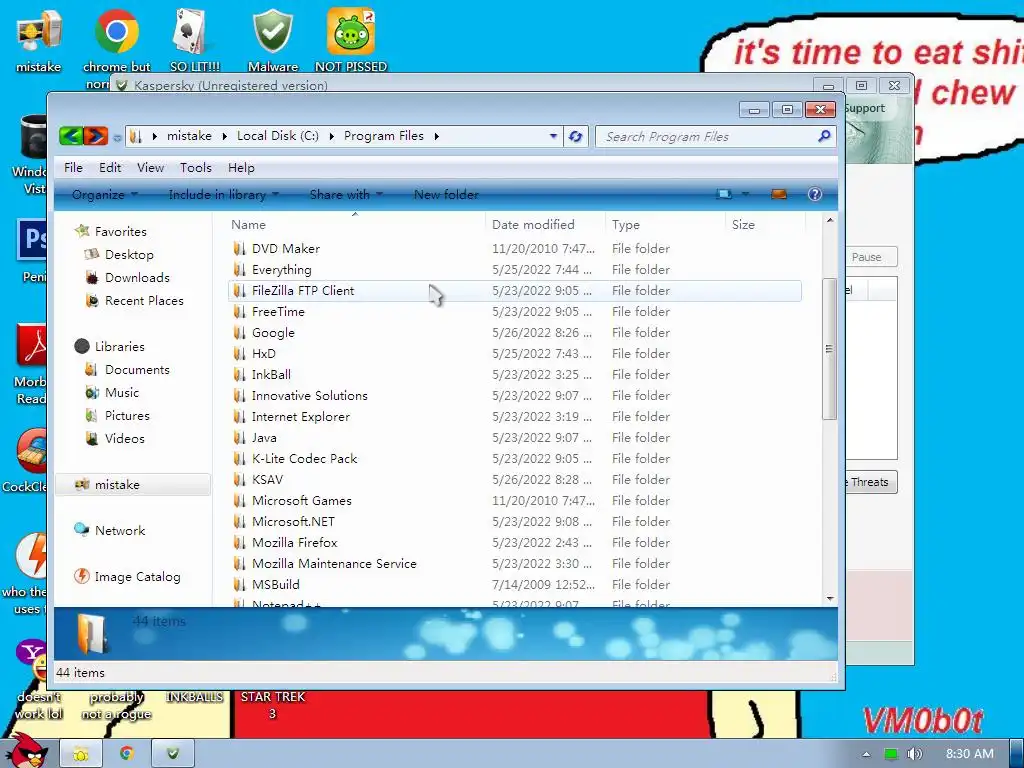
Task: Click the green tray status icon
Action: 891,754
